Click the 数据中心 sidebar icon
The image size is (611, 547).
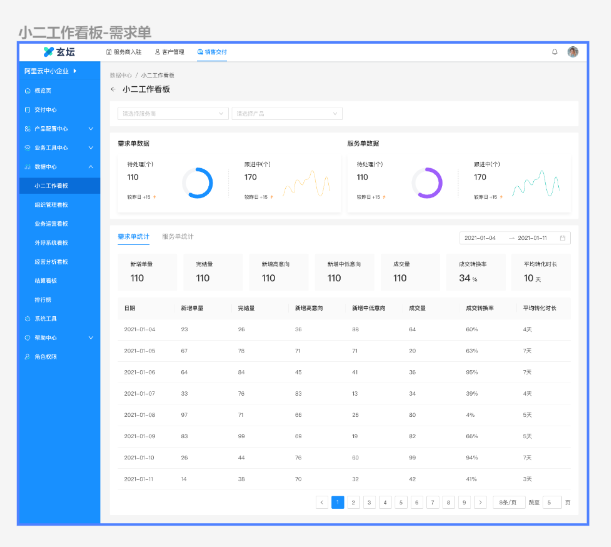(x=27, y=167)
